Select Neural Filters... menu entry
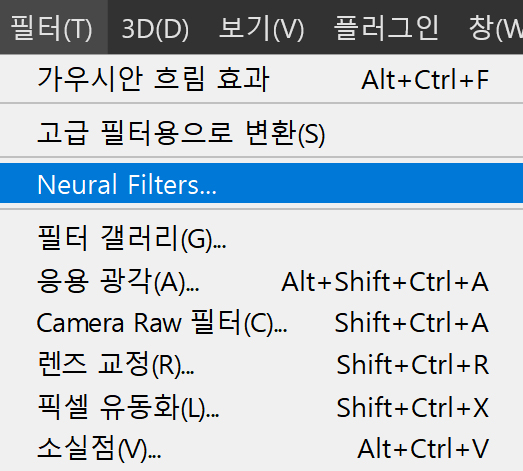The width and height of the screenshot is (523, 471). coord(262,183)
